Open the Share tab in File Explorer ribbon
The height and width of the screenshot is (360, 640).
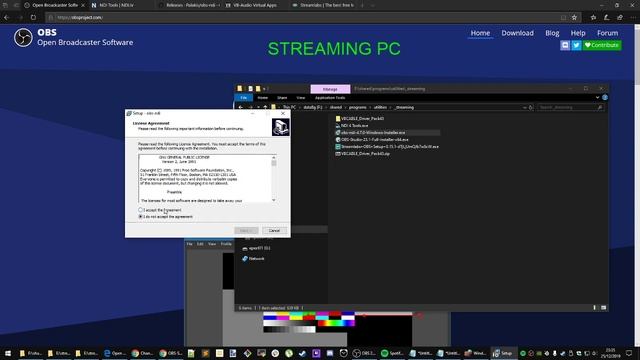(282, 98)
